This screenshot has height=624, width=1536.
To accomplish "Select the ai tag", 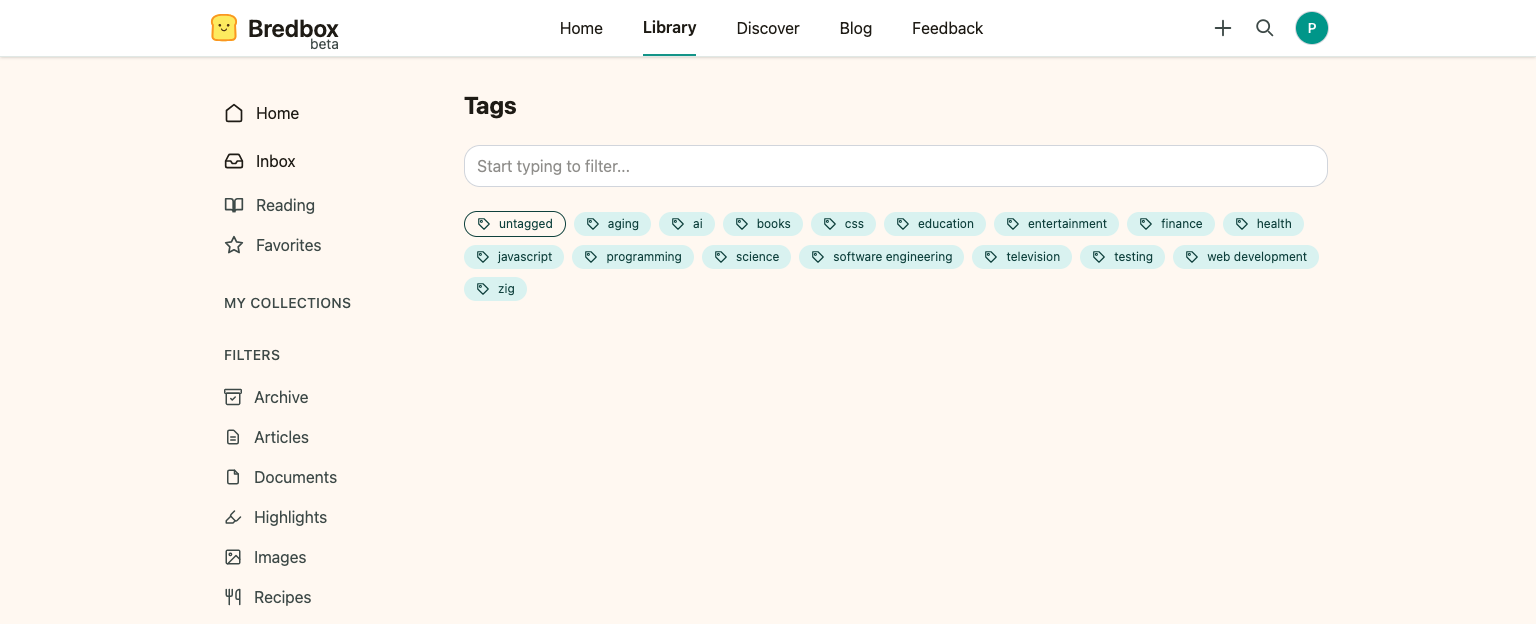I will point(687,224).
